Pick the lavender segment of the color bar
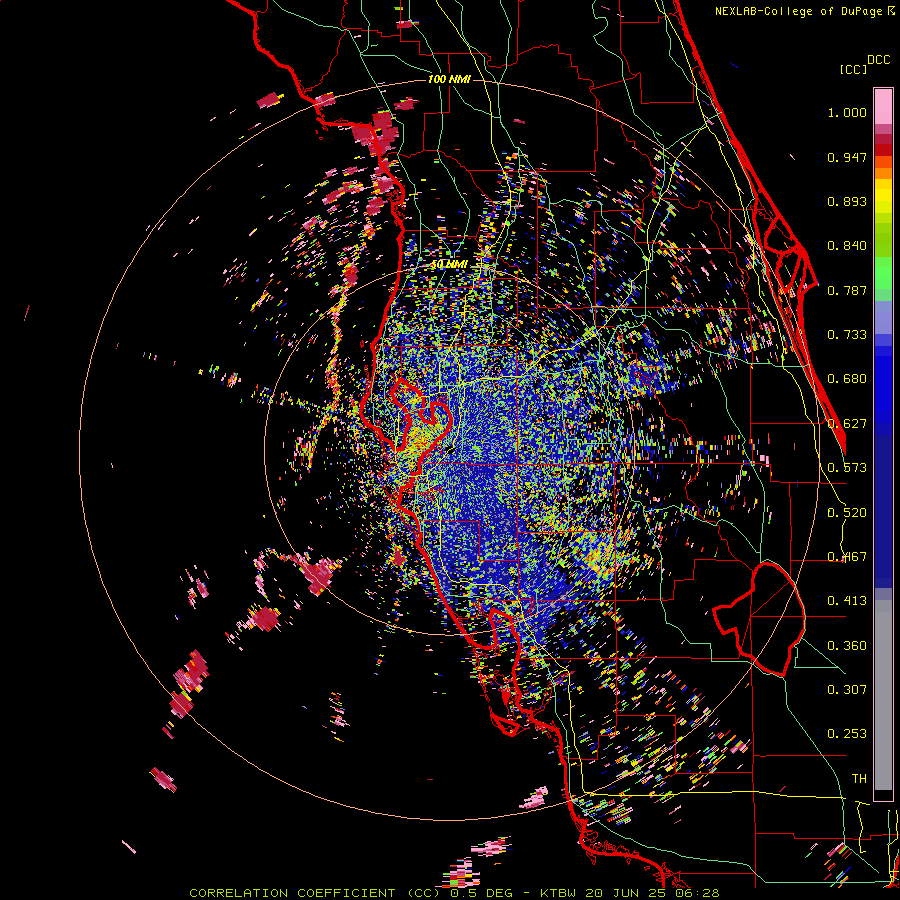Screen dimensions: 900x900 click(883, 318)
